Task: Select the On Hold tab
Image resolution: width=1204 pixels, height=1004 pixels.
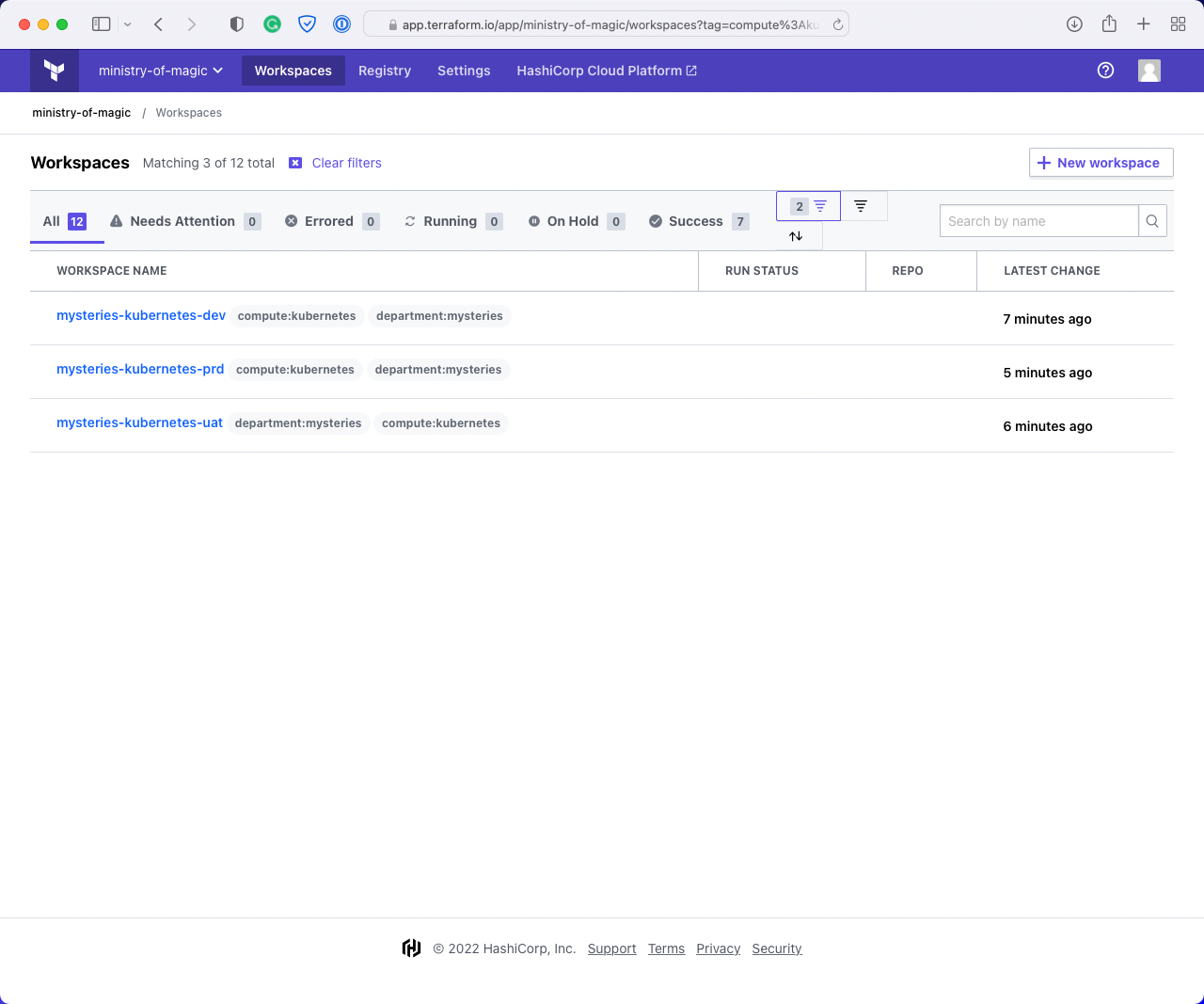Action: (x=576, y=221)
